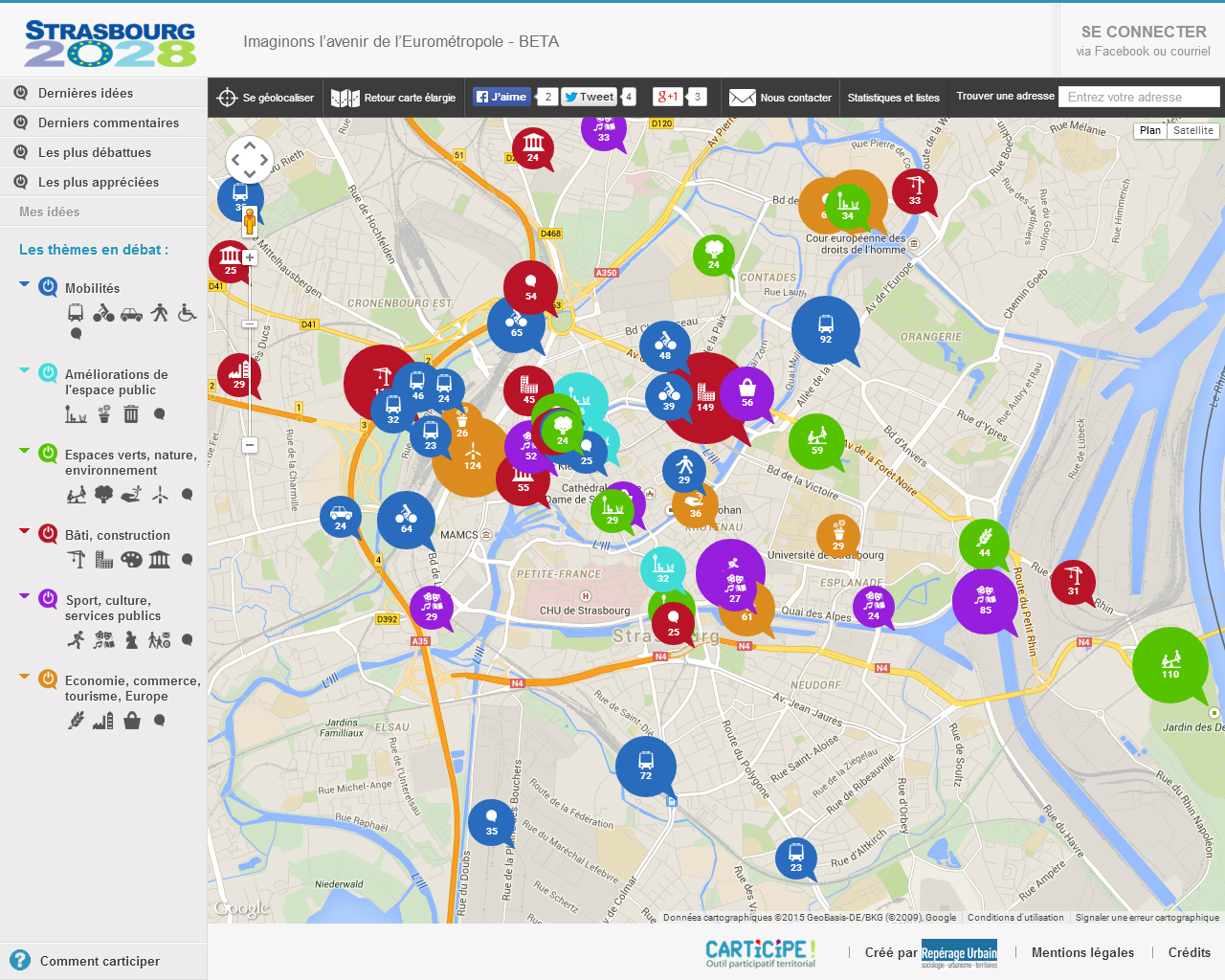Click SE CONNECTER to log in

coord(1143,33)
